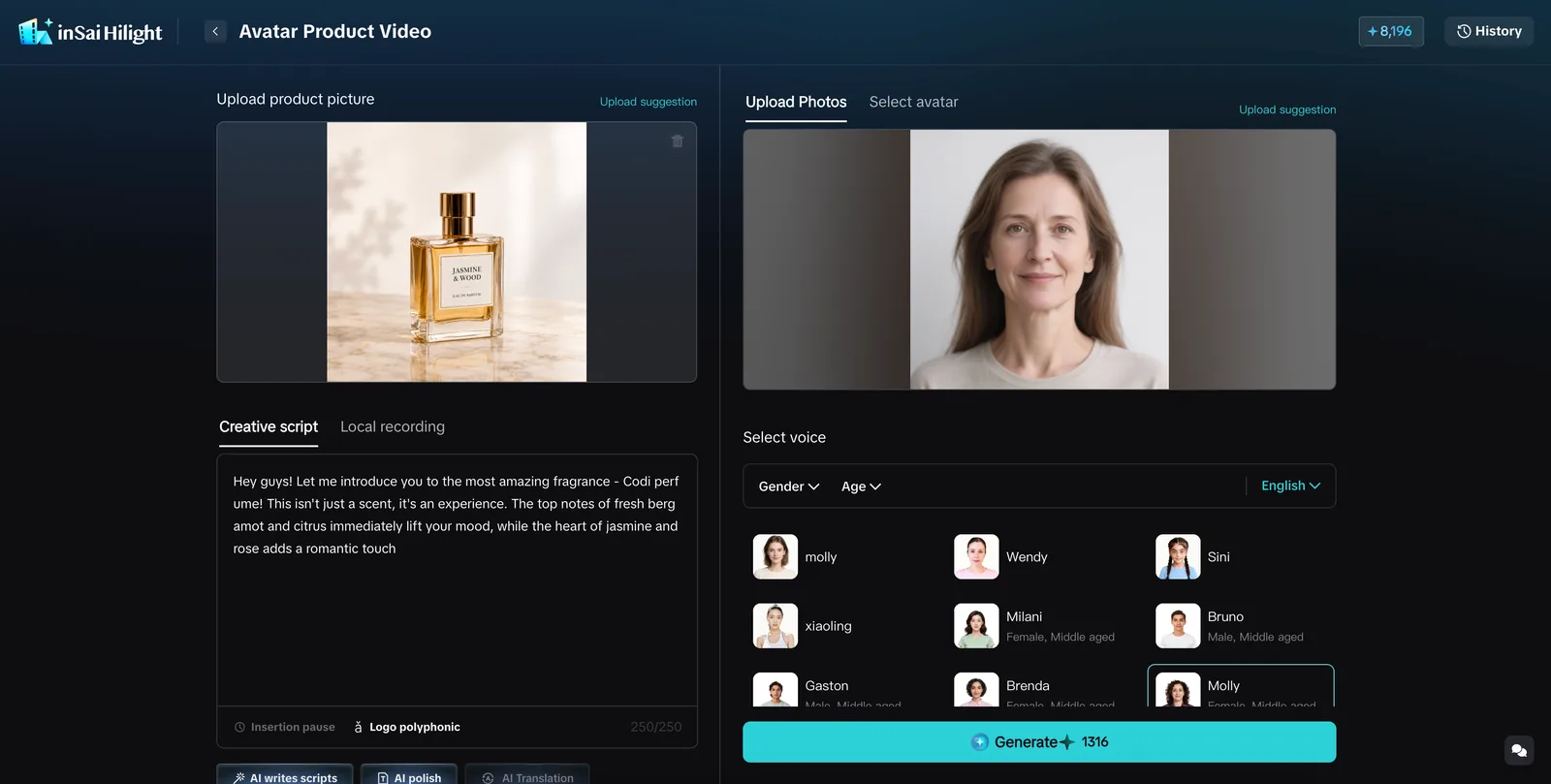Click Milani's Female, Middle aged label
Image resolution: width=1551 pixels, height=784 pixels.
click(1060, 638)
